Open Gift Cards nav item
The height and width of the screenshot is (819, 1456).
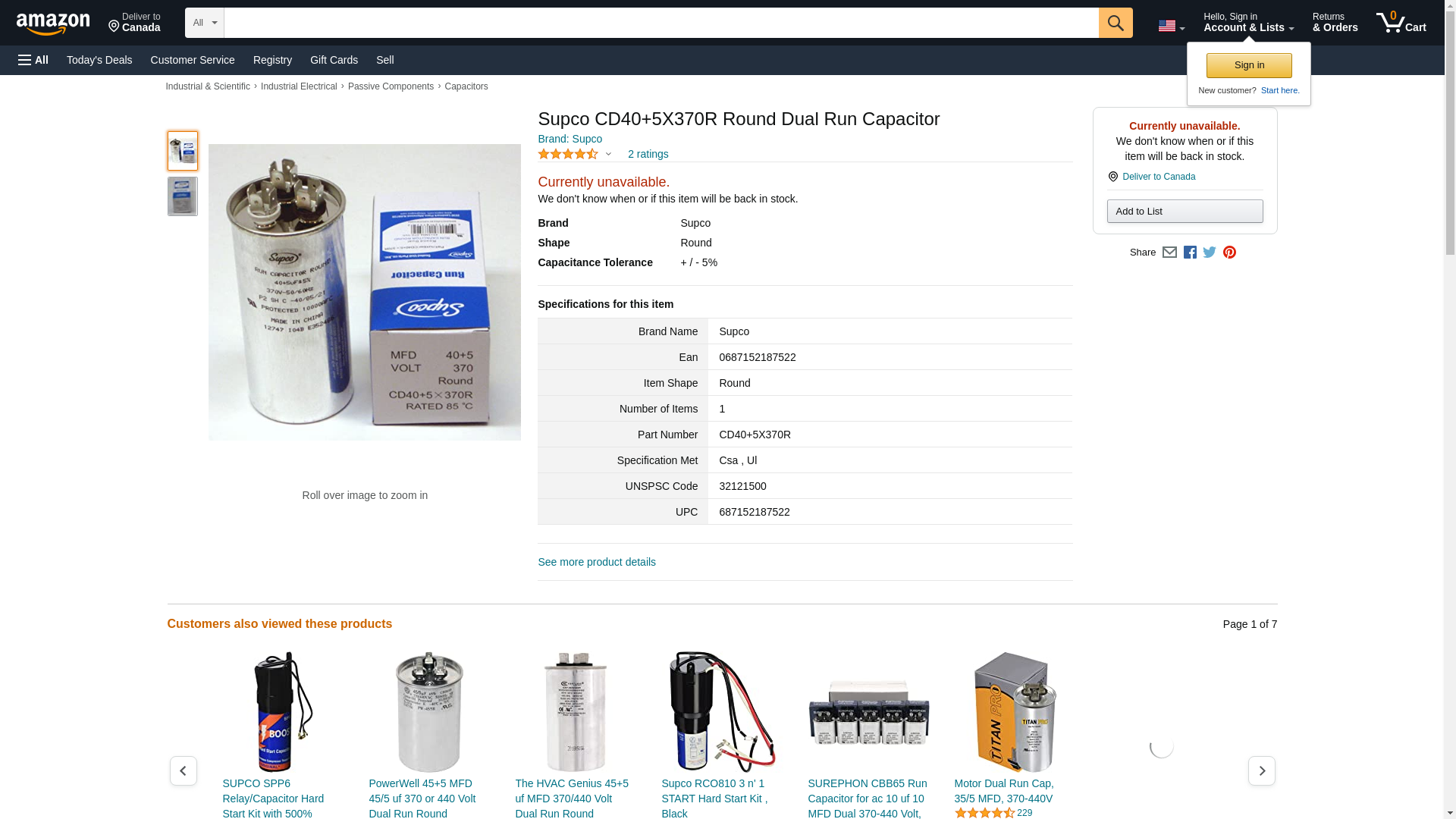pyautogui.click(x=334, y=60)
